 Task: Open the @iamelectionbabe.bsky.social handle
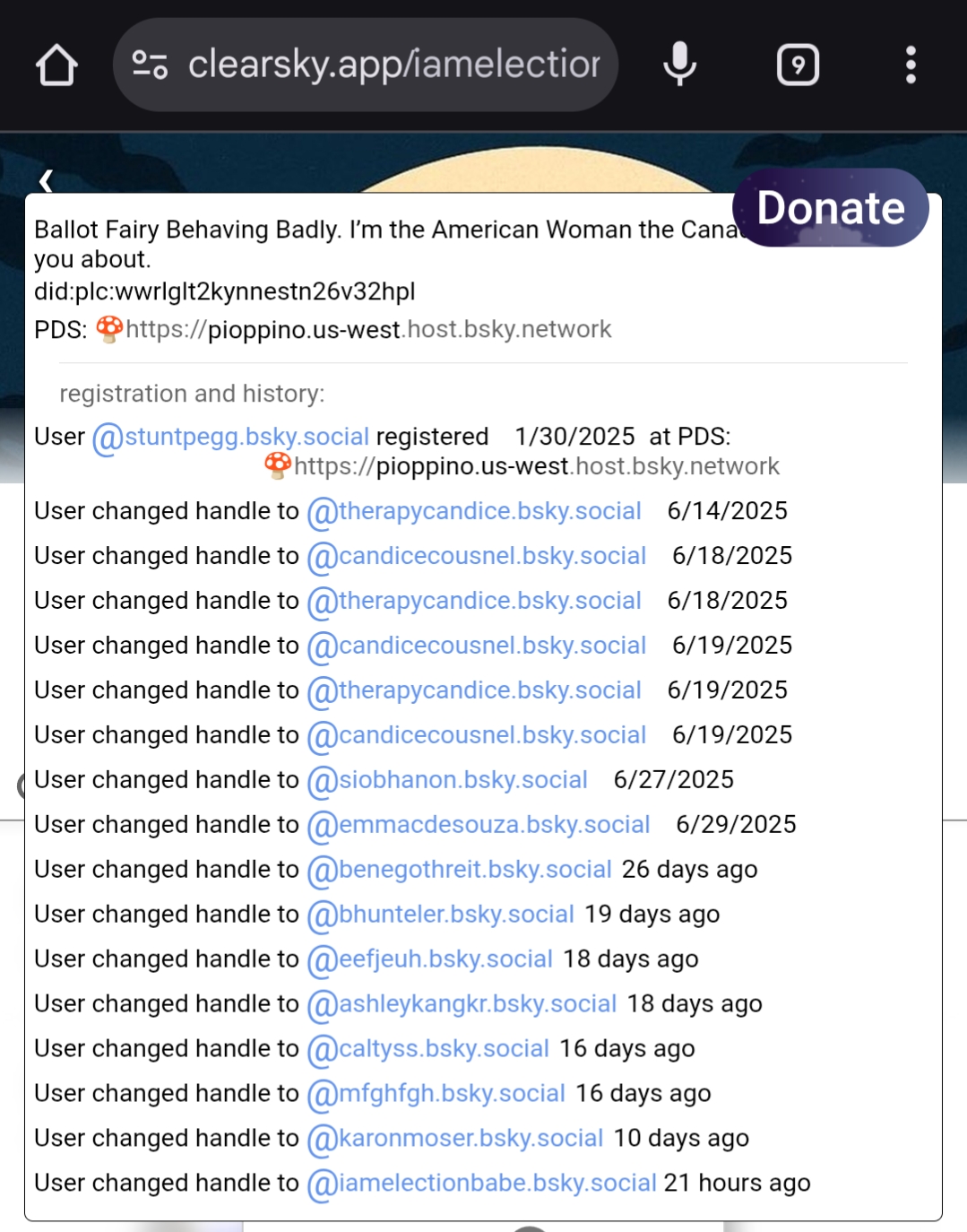482,1184
